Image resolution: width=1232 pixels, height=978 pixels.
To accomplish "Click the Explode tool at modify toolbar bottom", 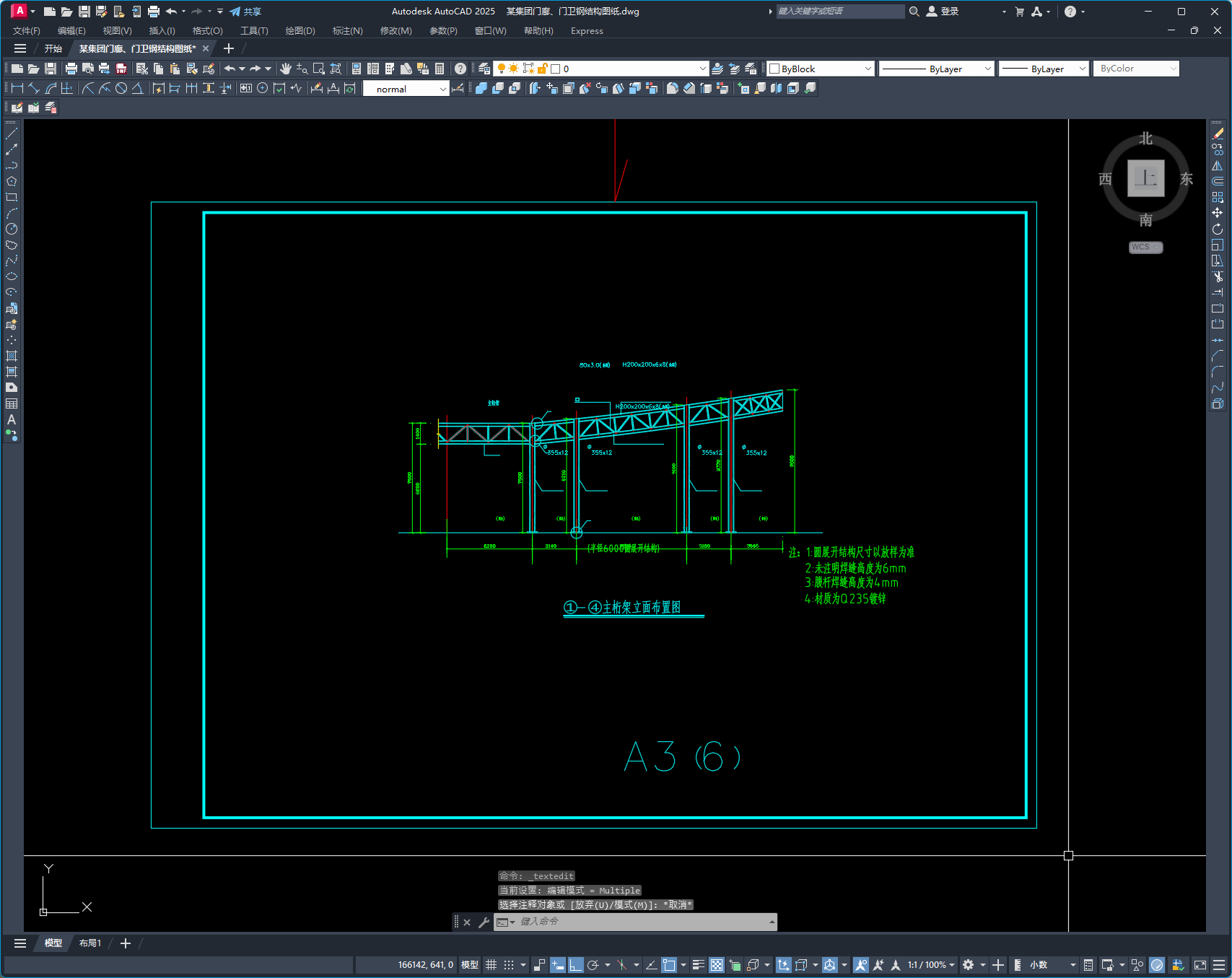I will (1218, 403).
